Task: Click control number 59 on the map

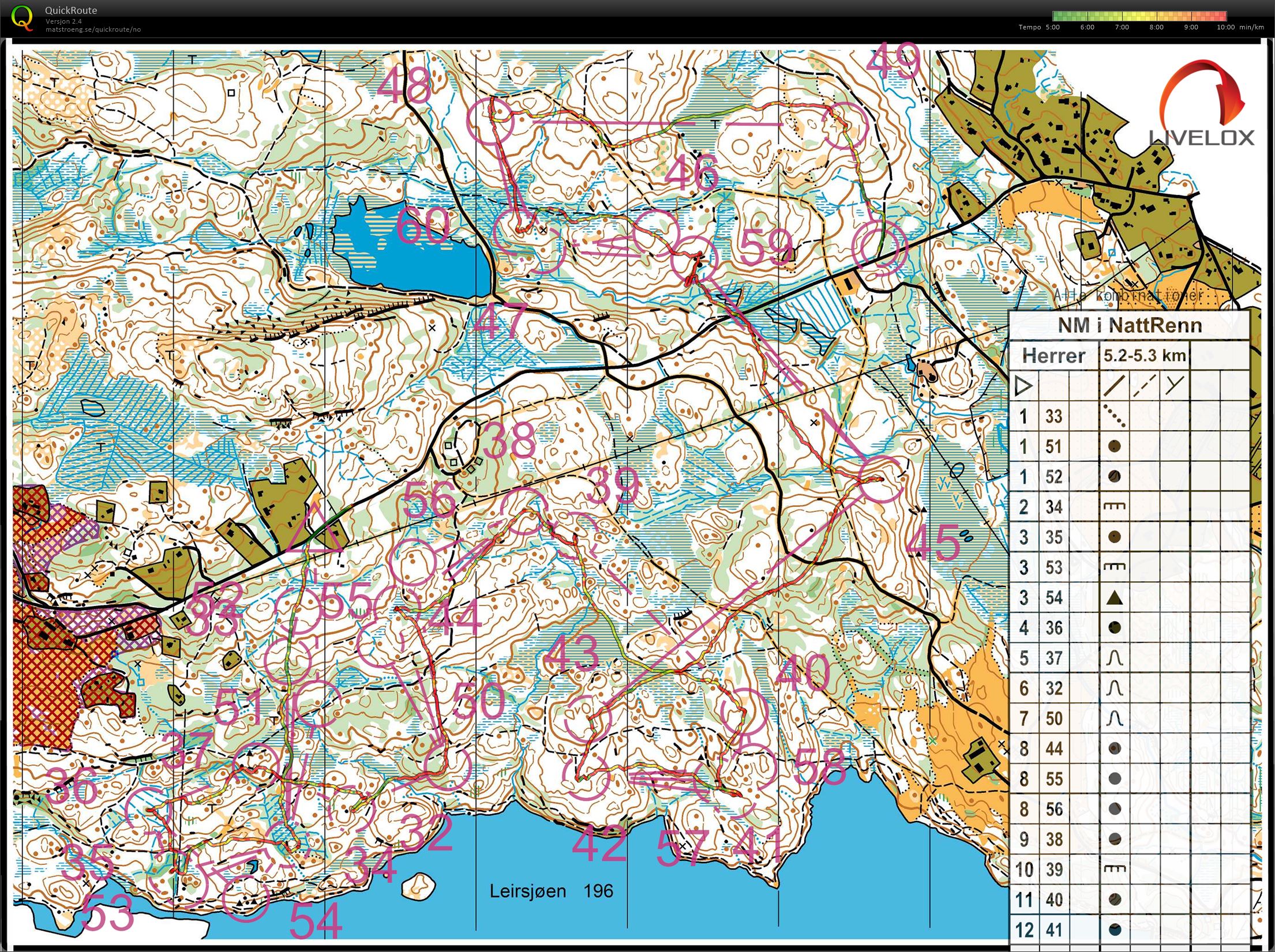Action: [766, 247]
